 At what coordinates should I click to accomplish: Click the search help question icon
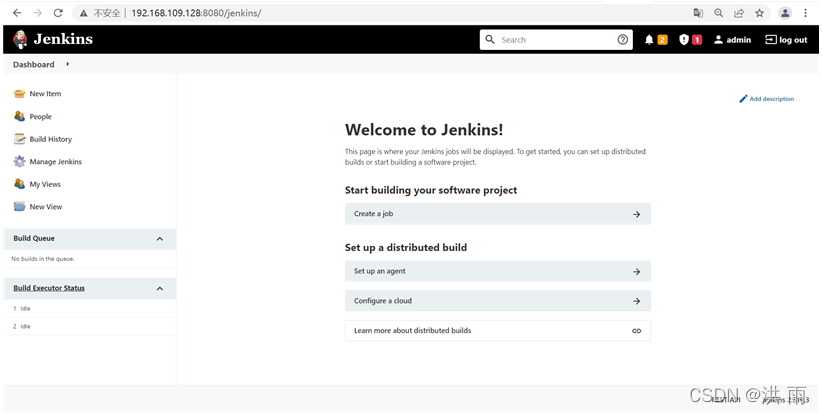(x=622, y=40)
